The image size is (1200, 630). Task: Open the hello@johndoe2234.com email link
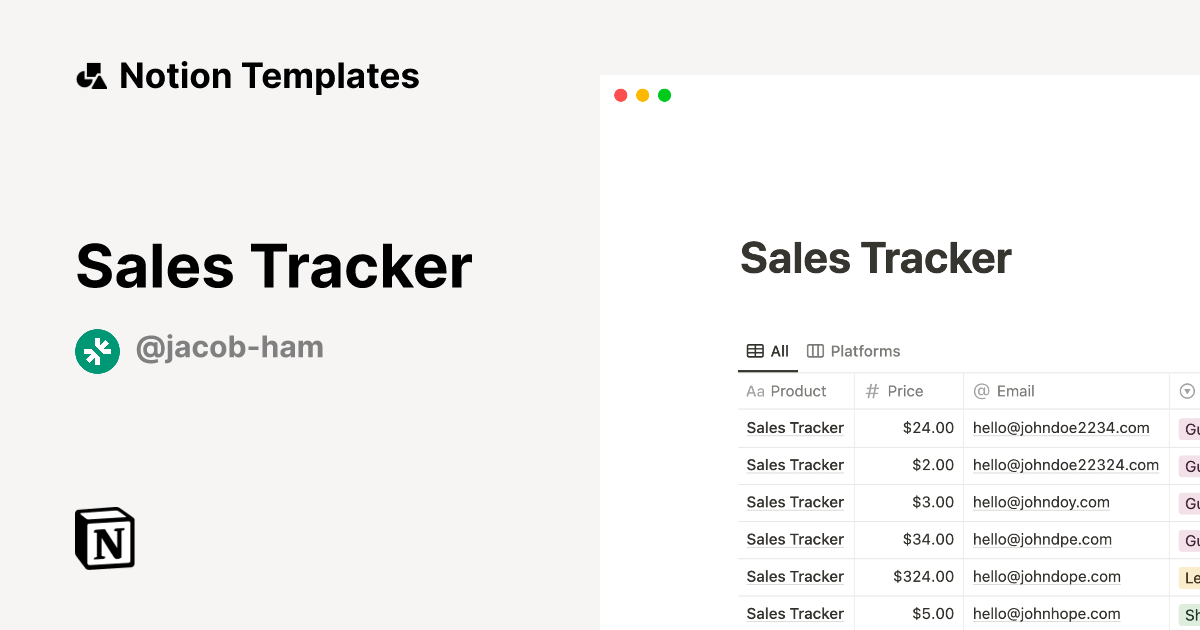tap(1061, 428)
